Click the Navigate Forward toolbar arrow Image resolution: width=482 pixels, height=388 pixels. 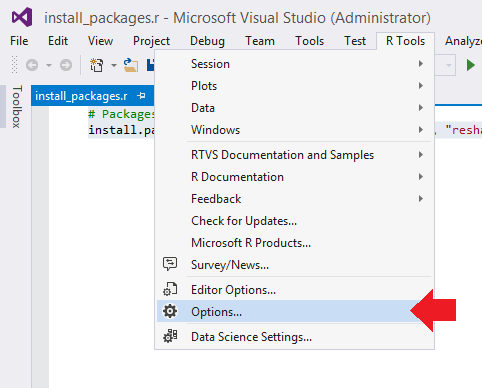coord(66,65)
